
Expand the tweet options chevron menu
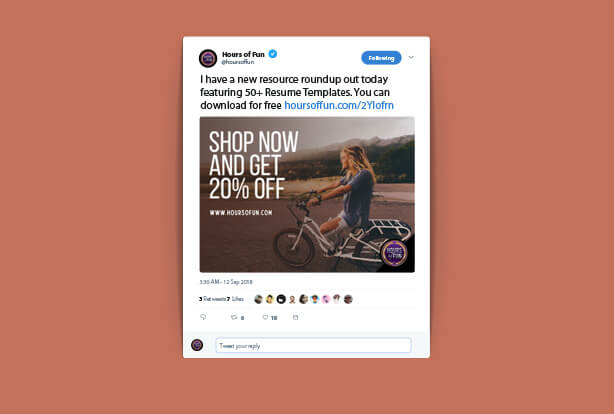tap(411, 58)
